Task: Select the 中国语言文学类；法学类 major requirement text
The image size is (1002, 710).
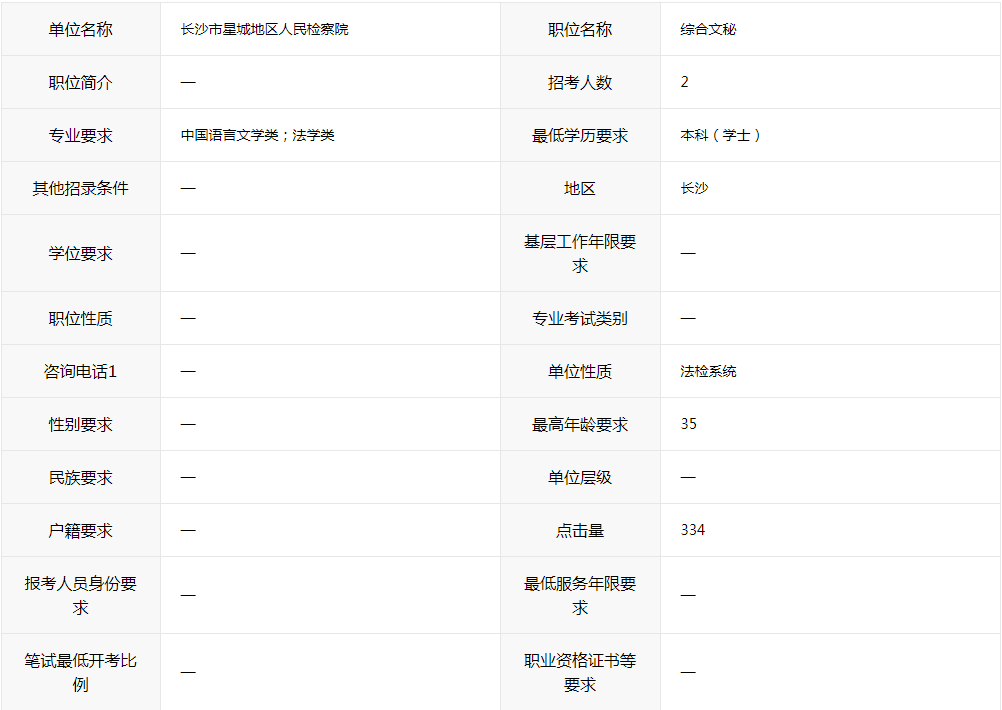Action: click(x=258, y=135)
